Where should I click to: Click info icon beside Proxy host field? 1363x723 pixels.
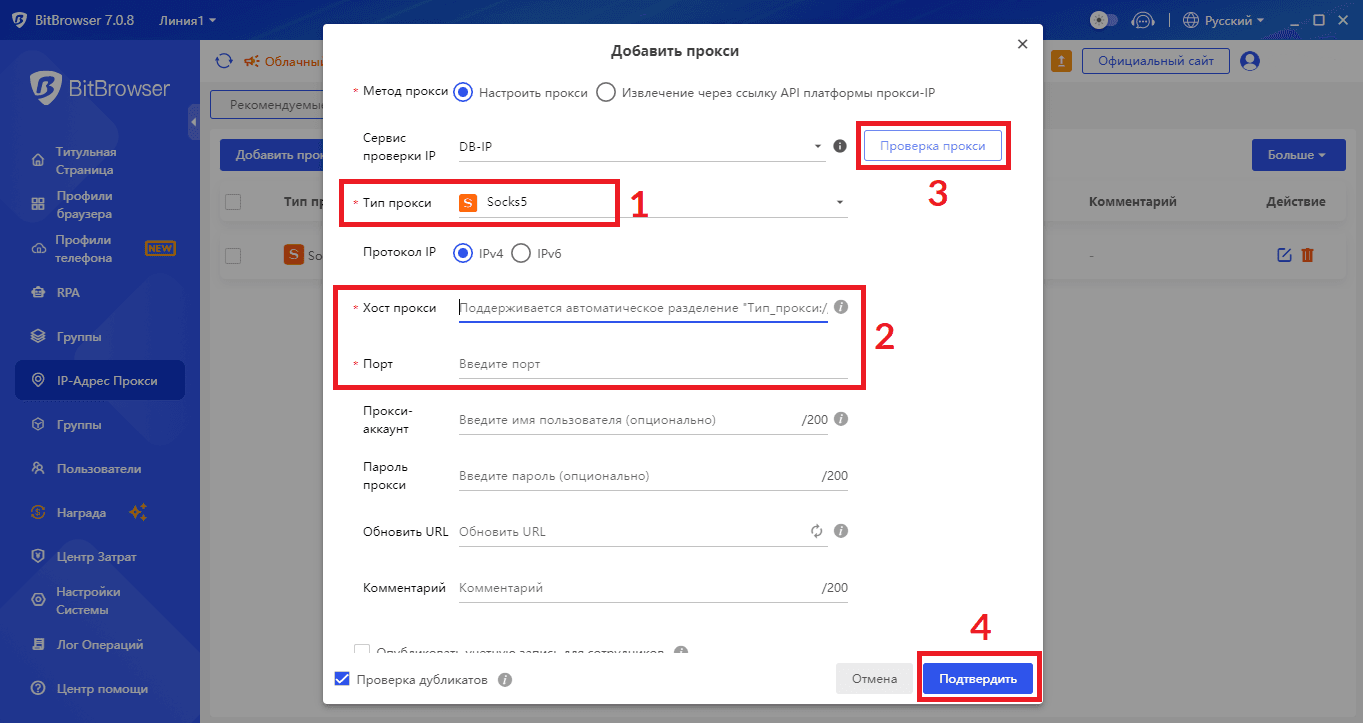coord(841,307)
